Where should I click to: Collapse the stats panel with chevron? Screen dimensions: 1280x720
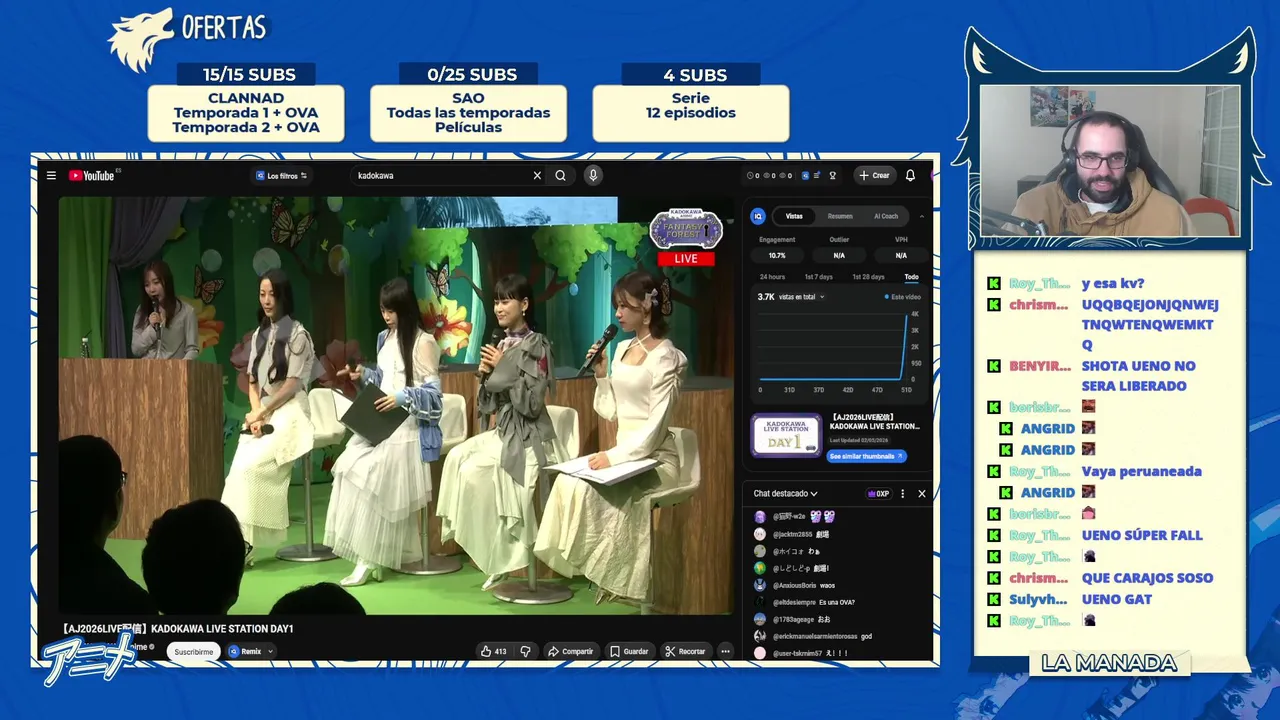922,216
